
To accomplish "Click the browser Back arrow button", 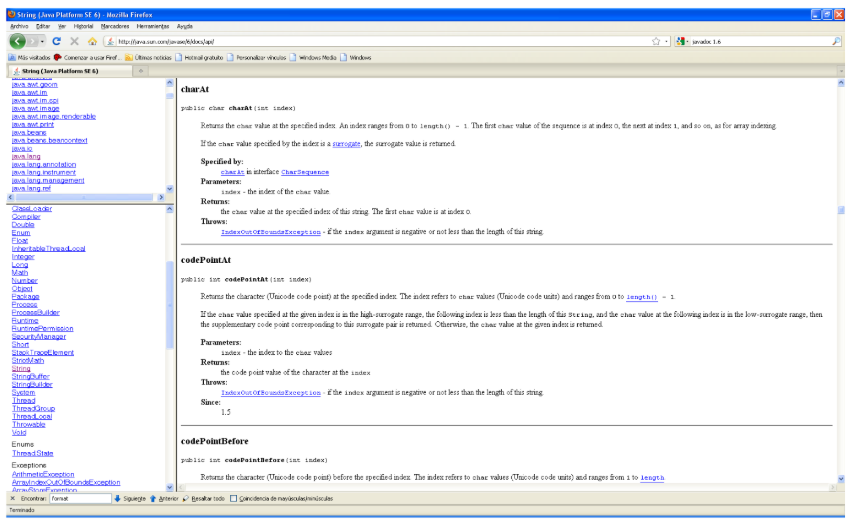I will [x=18, y=41].
